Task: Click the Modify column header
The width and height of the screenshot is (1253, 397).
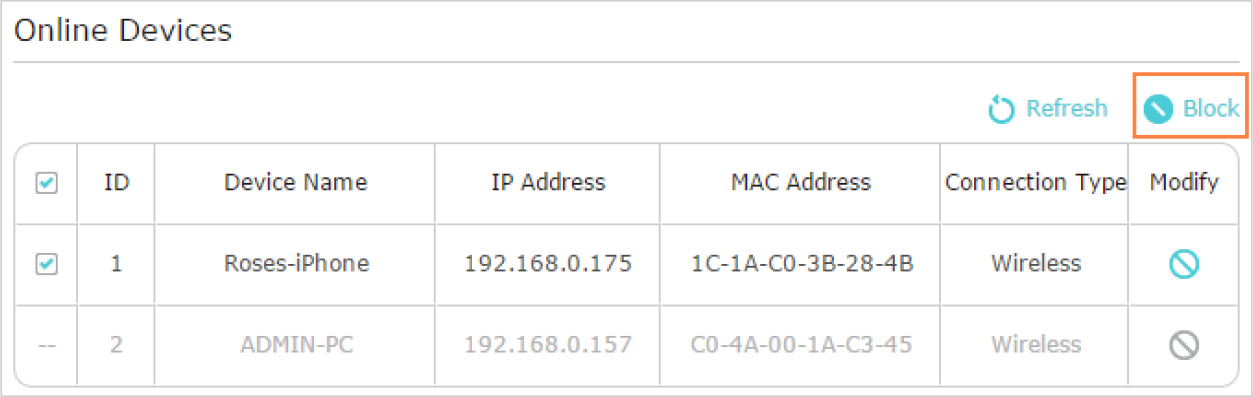Action: pos(1184,183)
